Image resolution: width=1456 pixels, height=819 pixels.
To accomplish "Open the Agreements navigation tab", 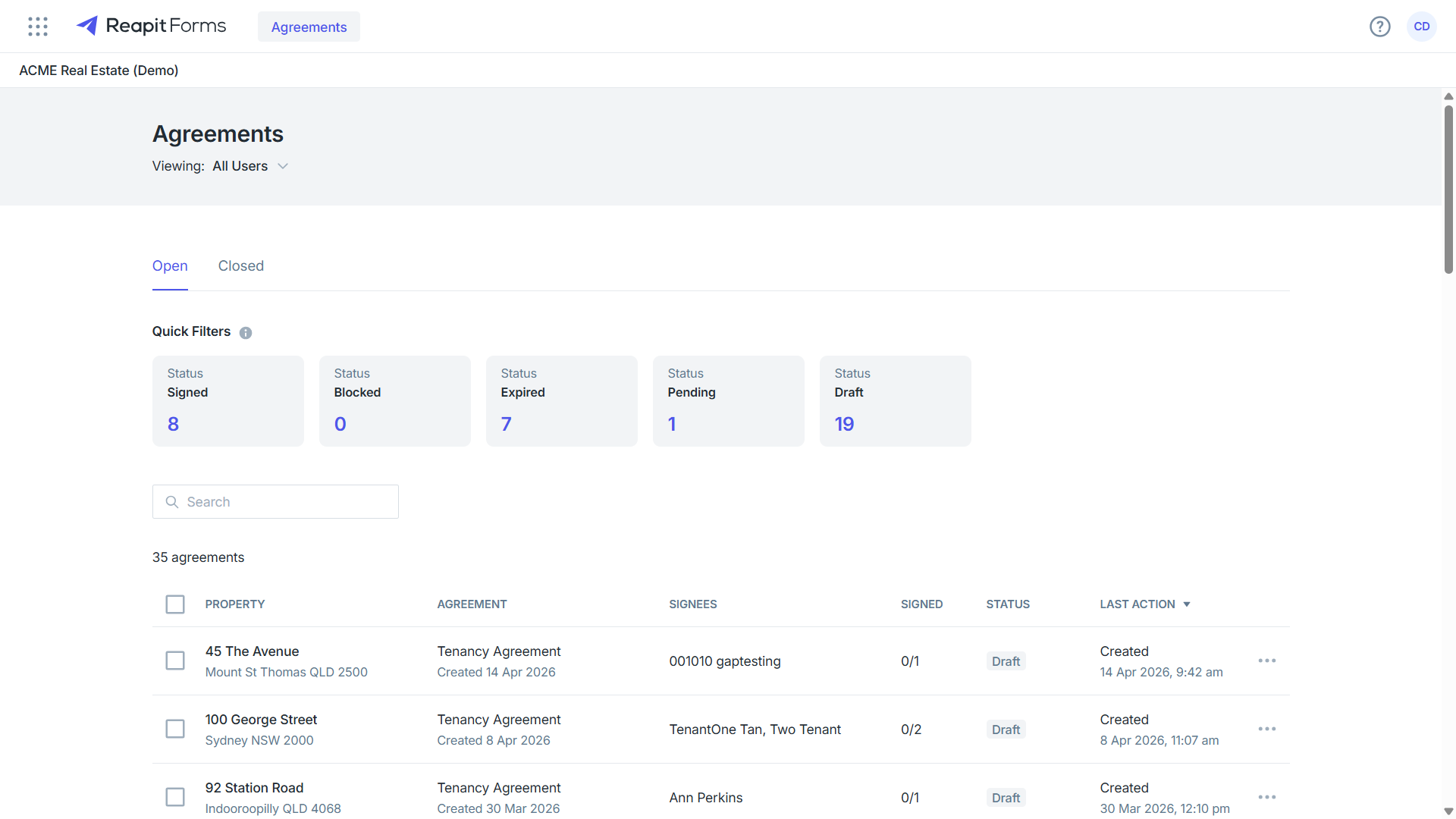I will point(309,27).
